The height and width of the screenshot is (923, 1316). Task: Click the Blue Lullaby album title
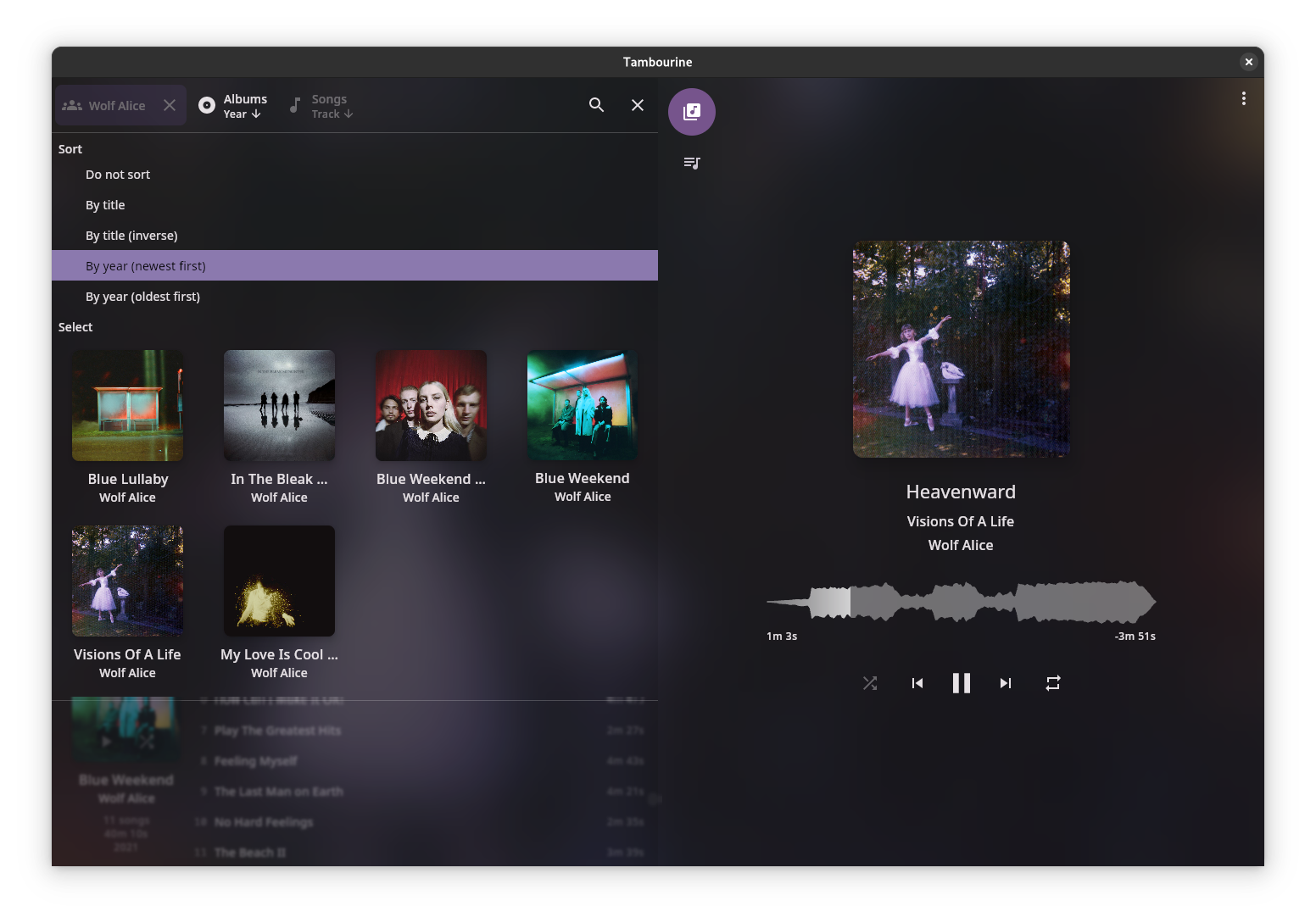click(128, 479)
